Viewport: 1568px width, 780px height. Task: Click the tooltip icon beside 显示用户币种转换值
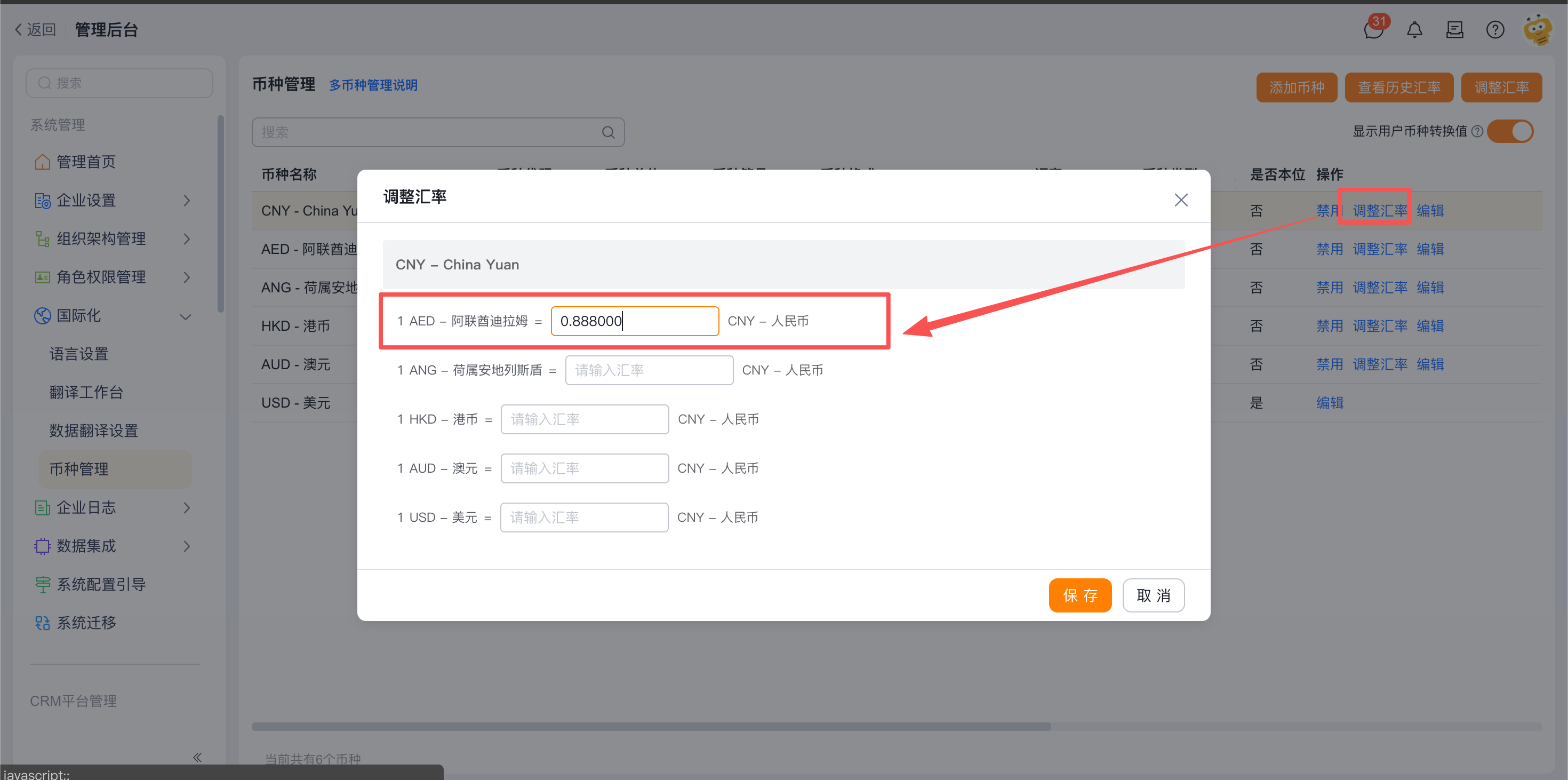tap(1477, 132)
